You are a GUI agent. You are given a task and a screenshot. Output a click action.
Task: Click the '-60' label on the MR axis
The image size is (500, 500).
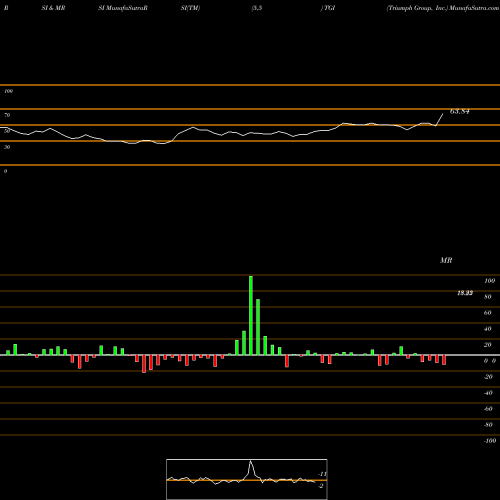pyautogui.click(x=488, y=409)
